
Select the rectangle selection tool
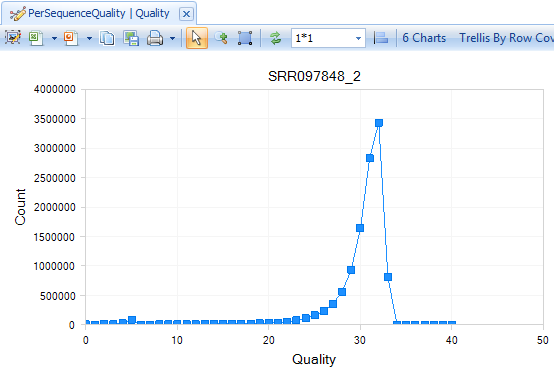tap(245, 38)
